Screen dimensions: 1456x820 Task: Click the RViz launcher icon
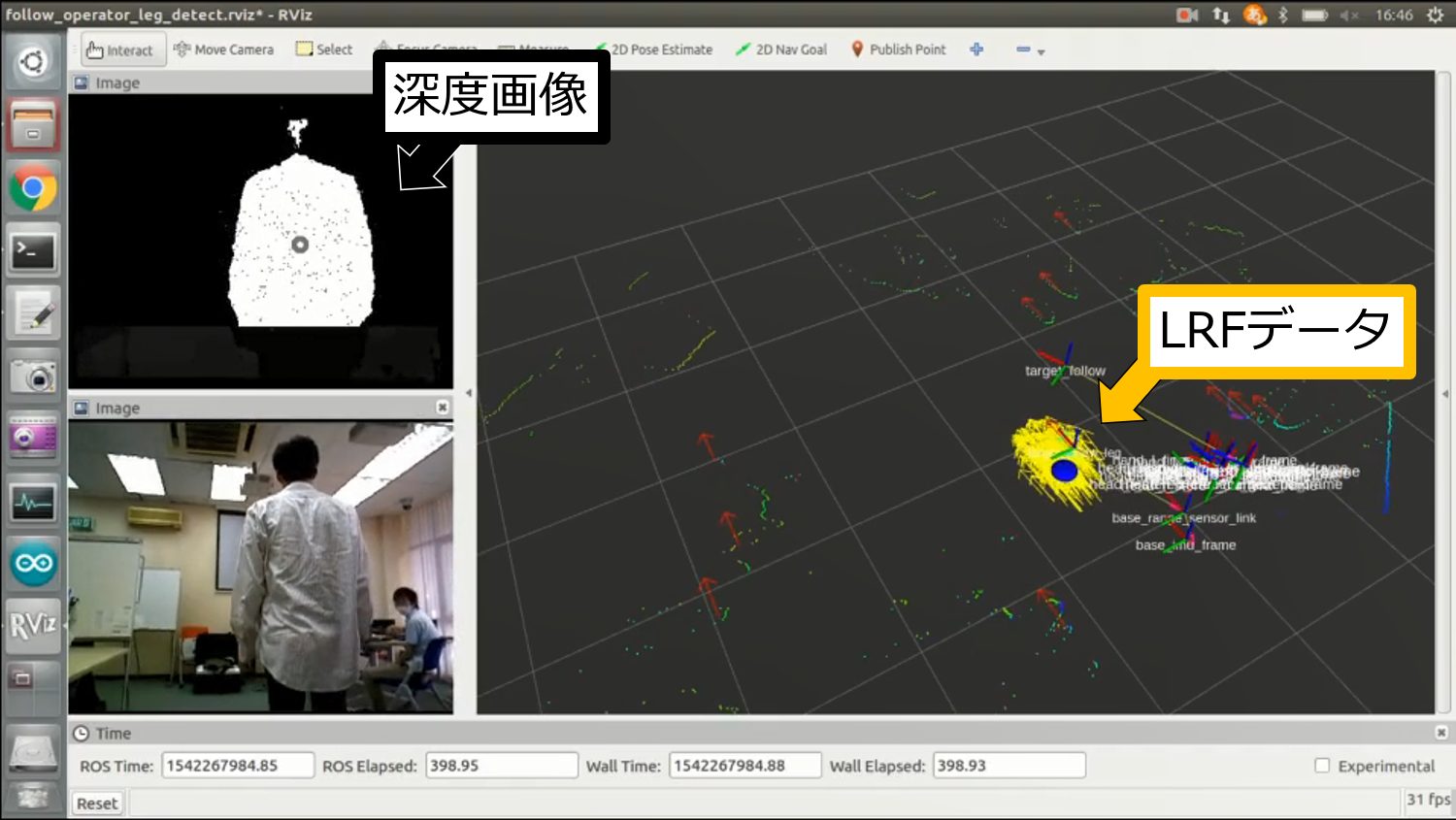pyautogui.click(x=33, y=625)
